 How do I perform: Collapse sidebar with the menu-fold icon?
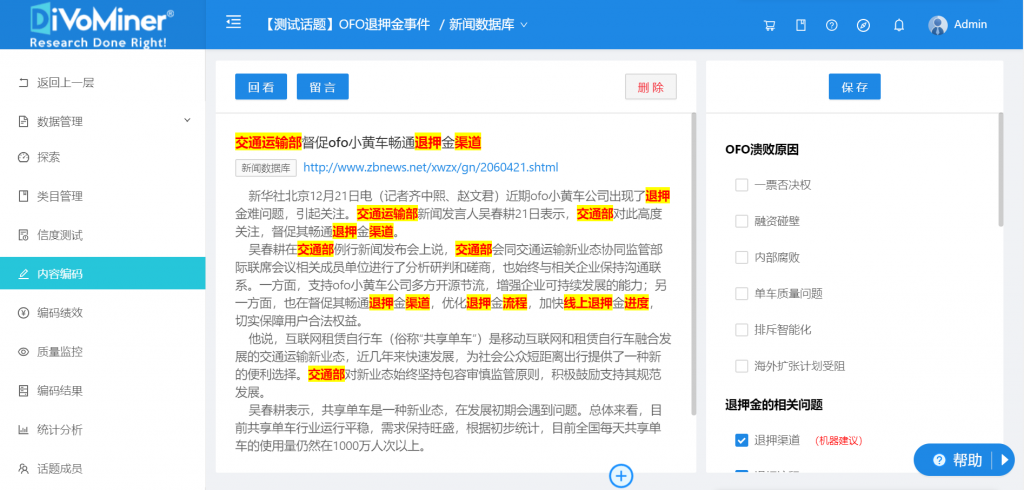click(233, 23)
